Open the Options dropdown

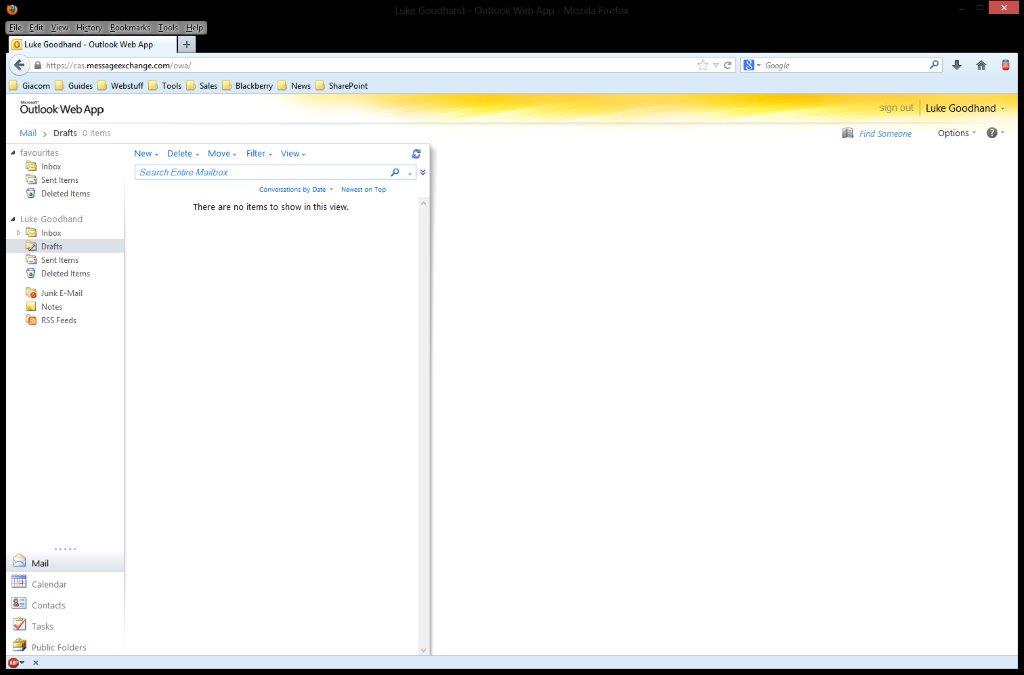click(956, 133)
